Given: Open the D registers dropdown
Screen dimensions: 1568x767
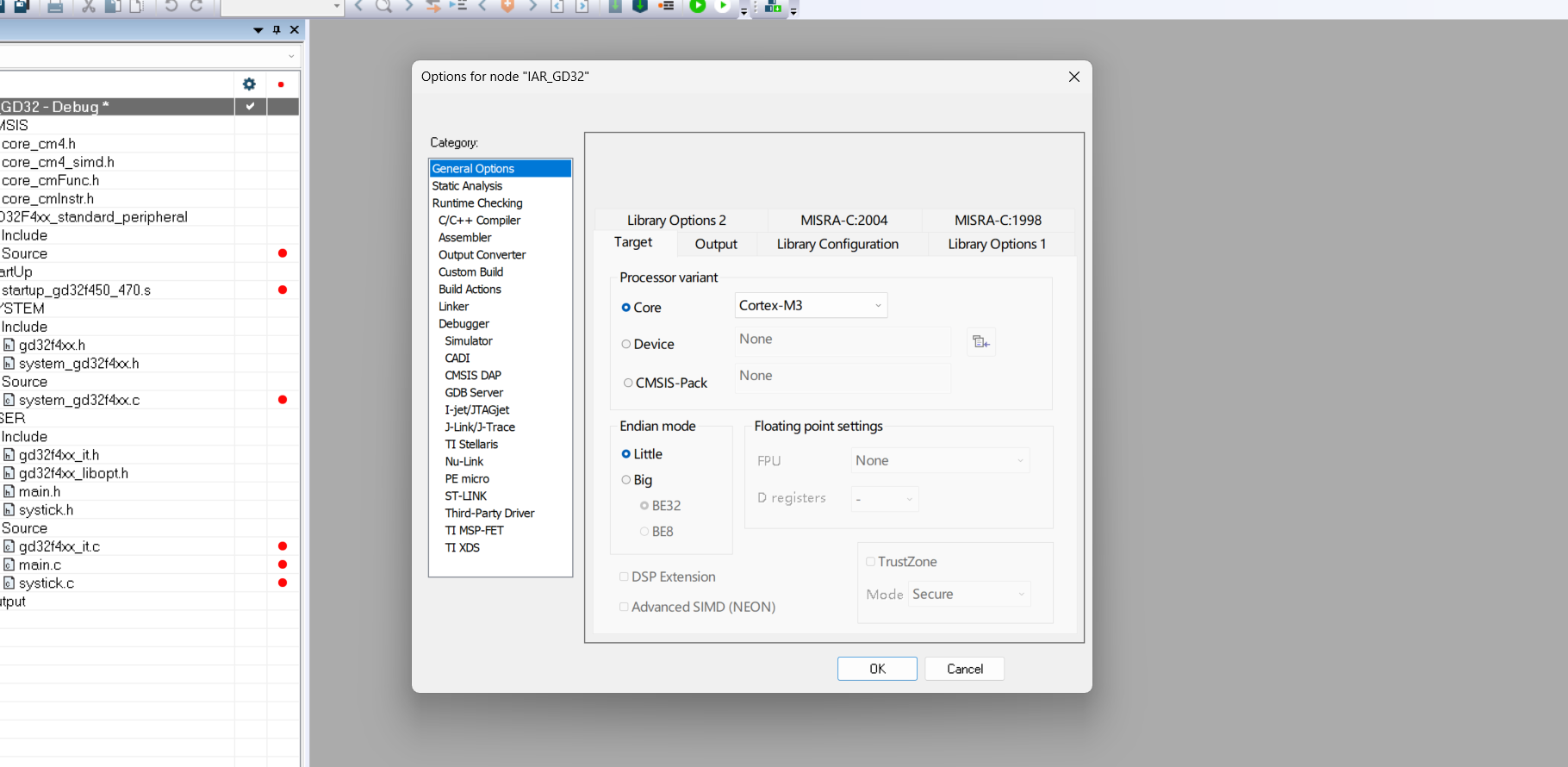Looking at the screenshot, I should (885, 498).
